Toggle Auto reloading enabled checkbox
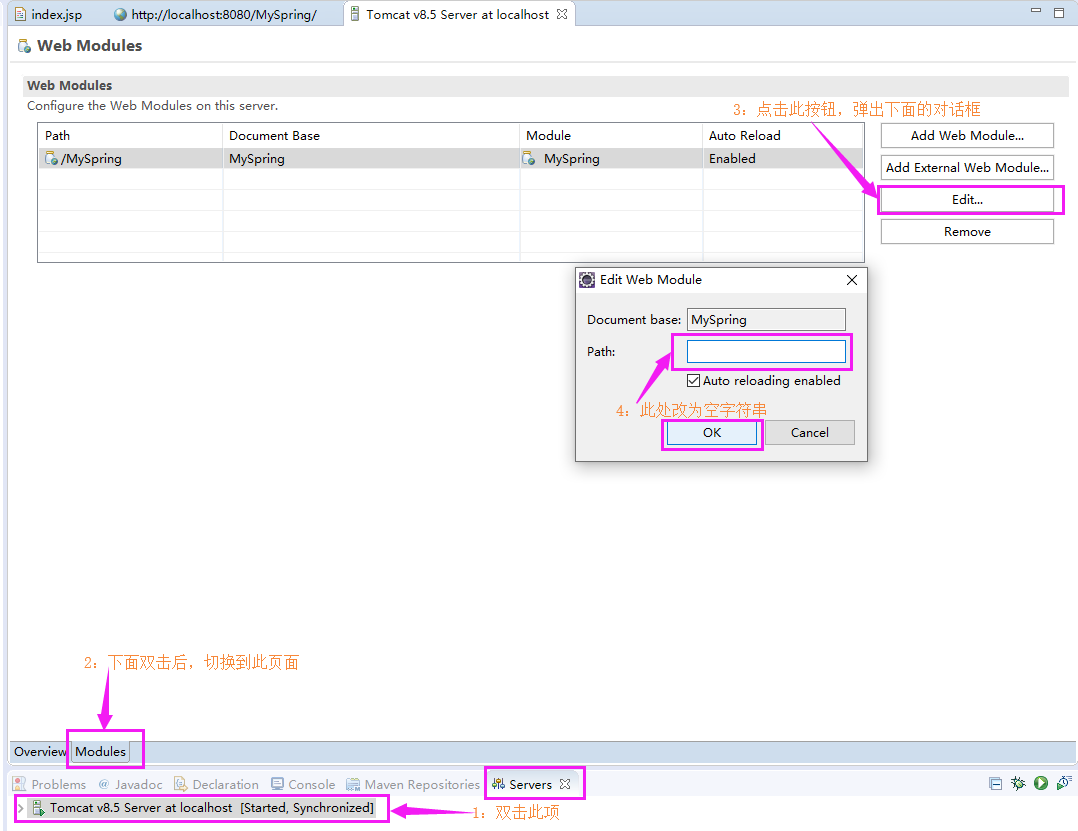This screenshot has width=1078, height=831. 694,381
